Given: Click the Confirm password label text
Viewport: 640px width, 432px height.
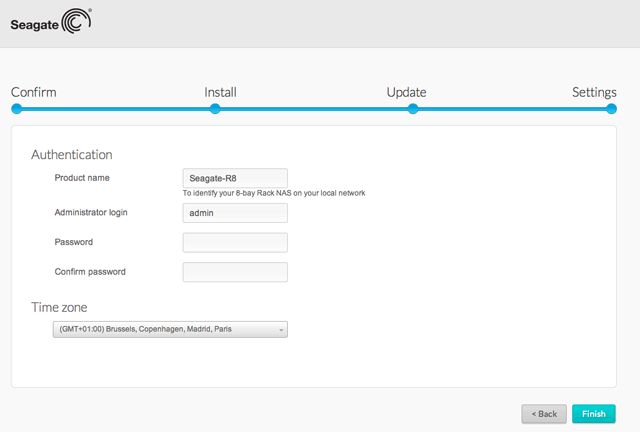Looking at the screenshot, I should pyautogui.click(x=90, y=272).
